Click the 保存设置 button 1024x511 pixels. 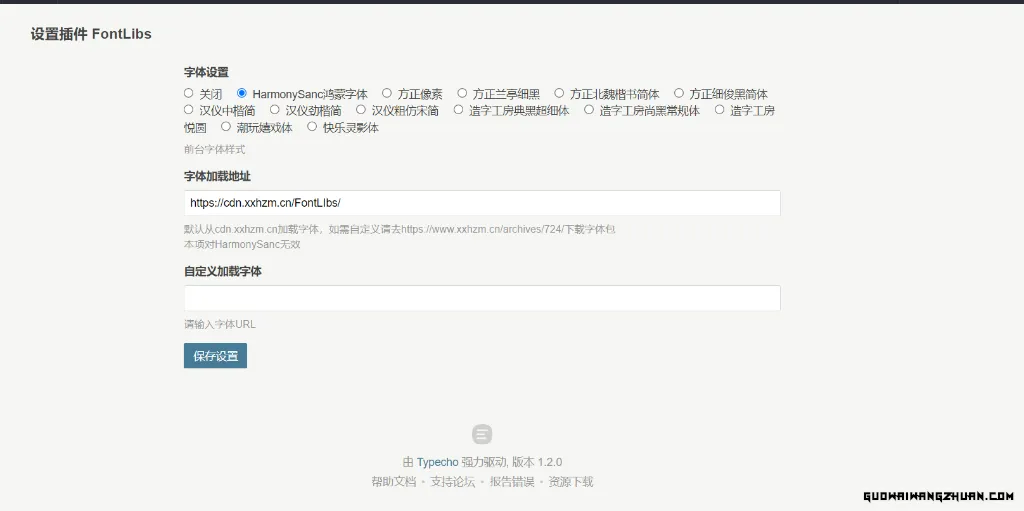coord(216,356)
